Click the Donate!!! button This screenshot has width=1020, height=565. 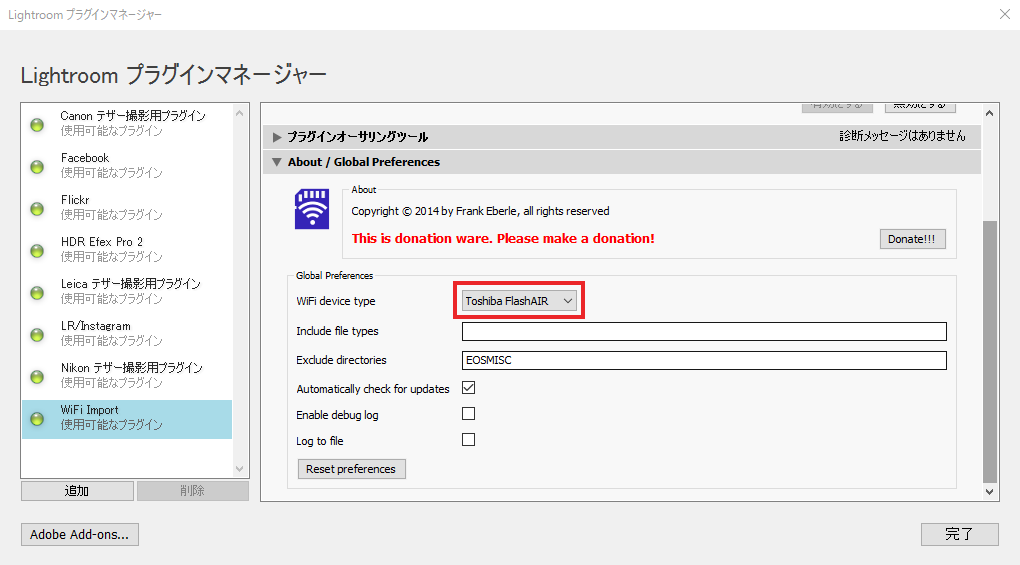tap(912, 239)
